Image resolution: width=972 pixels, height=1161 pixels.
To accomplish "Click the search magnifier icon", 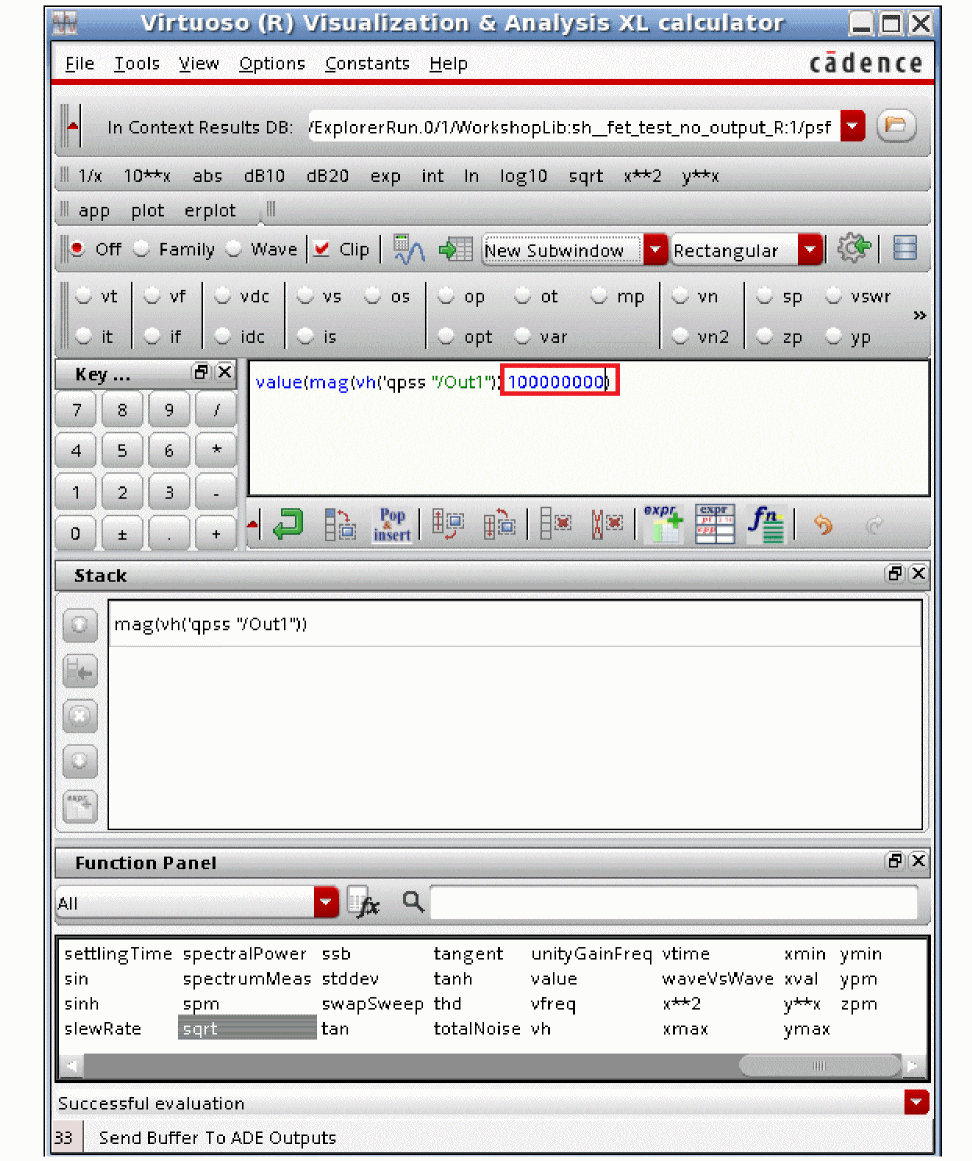I will point(412,901).
